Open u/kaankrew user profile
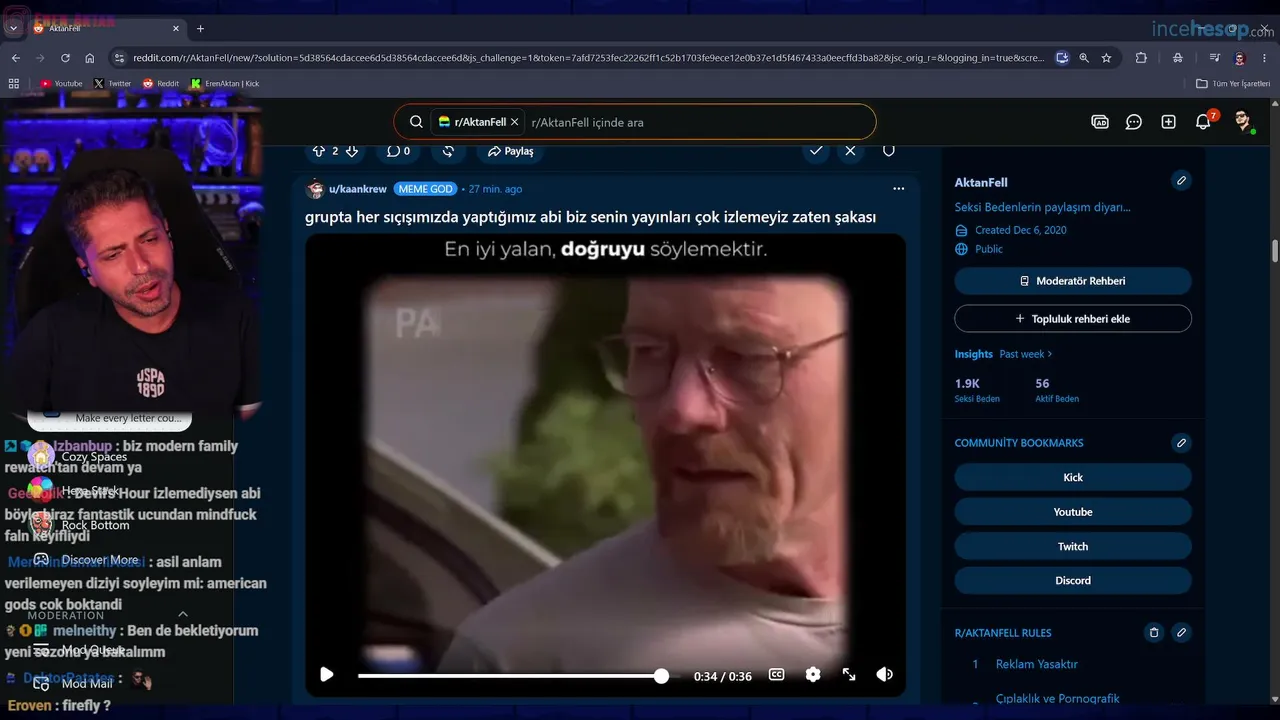This screenshot has height=720, width=1280. (x=358, y=189)
